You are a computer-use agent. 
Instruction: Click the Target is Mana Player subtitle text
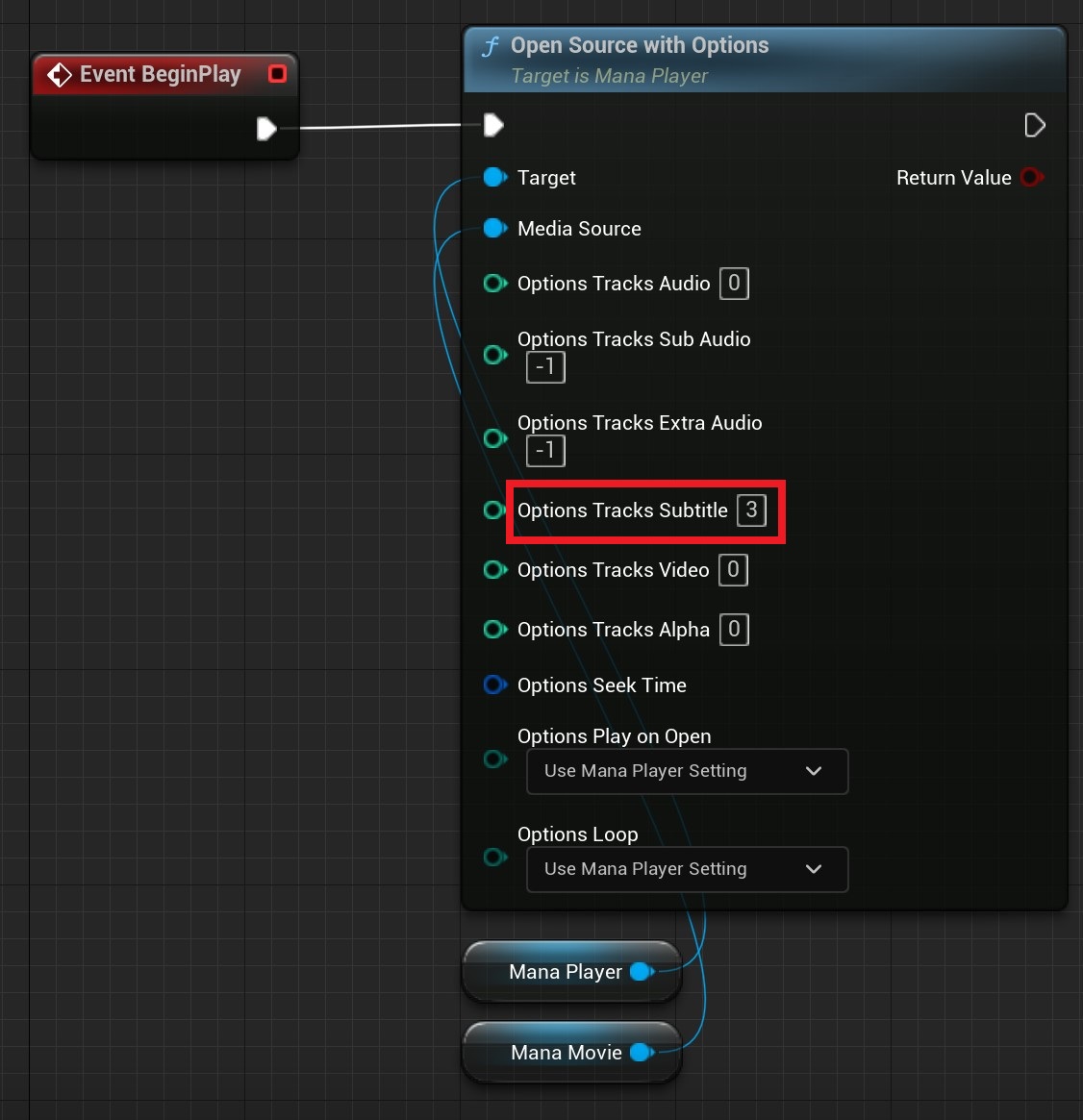pyautogui.click(x=610, y=76)
